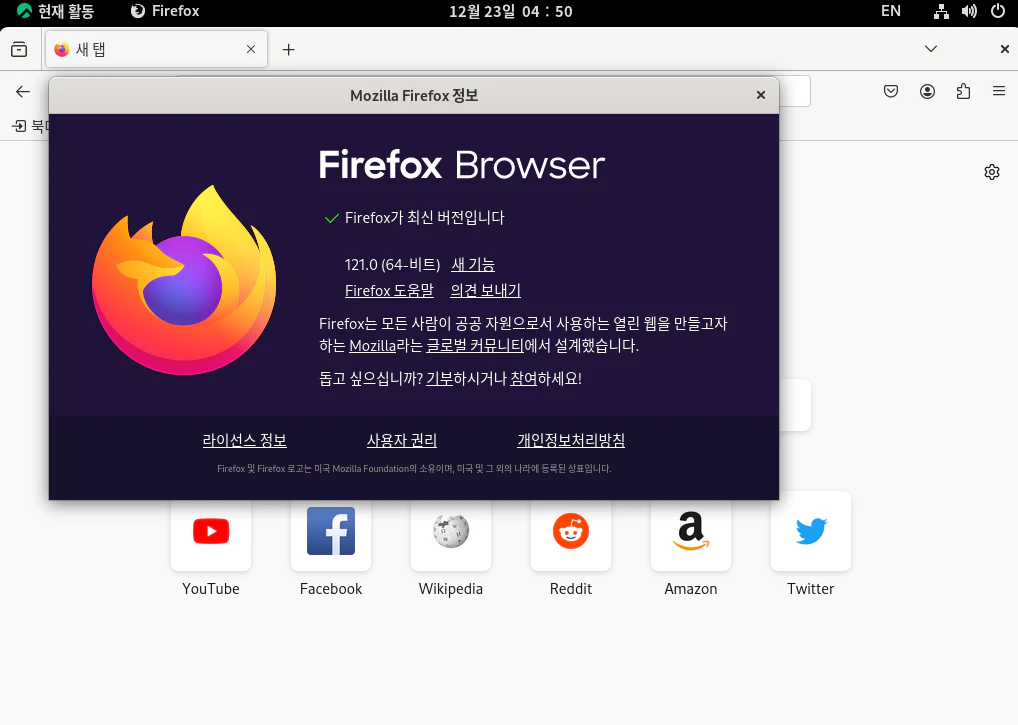Open the clock showing 12월 23일
The width and height of the screenshot is (1018, 725).
[510, 11]
